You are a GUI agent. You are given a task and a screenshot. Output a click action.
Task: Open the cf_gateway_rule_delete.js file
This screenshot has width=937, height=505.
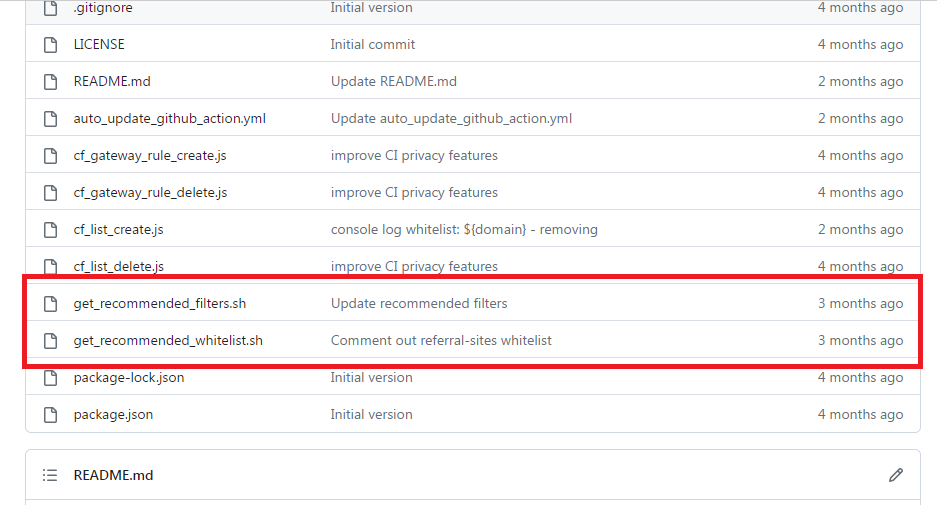tap(150, 192)
